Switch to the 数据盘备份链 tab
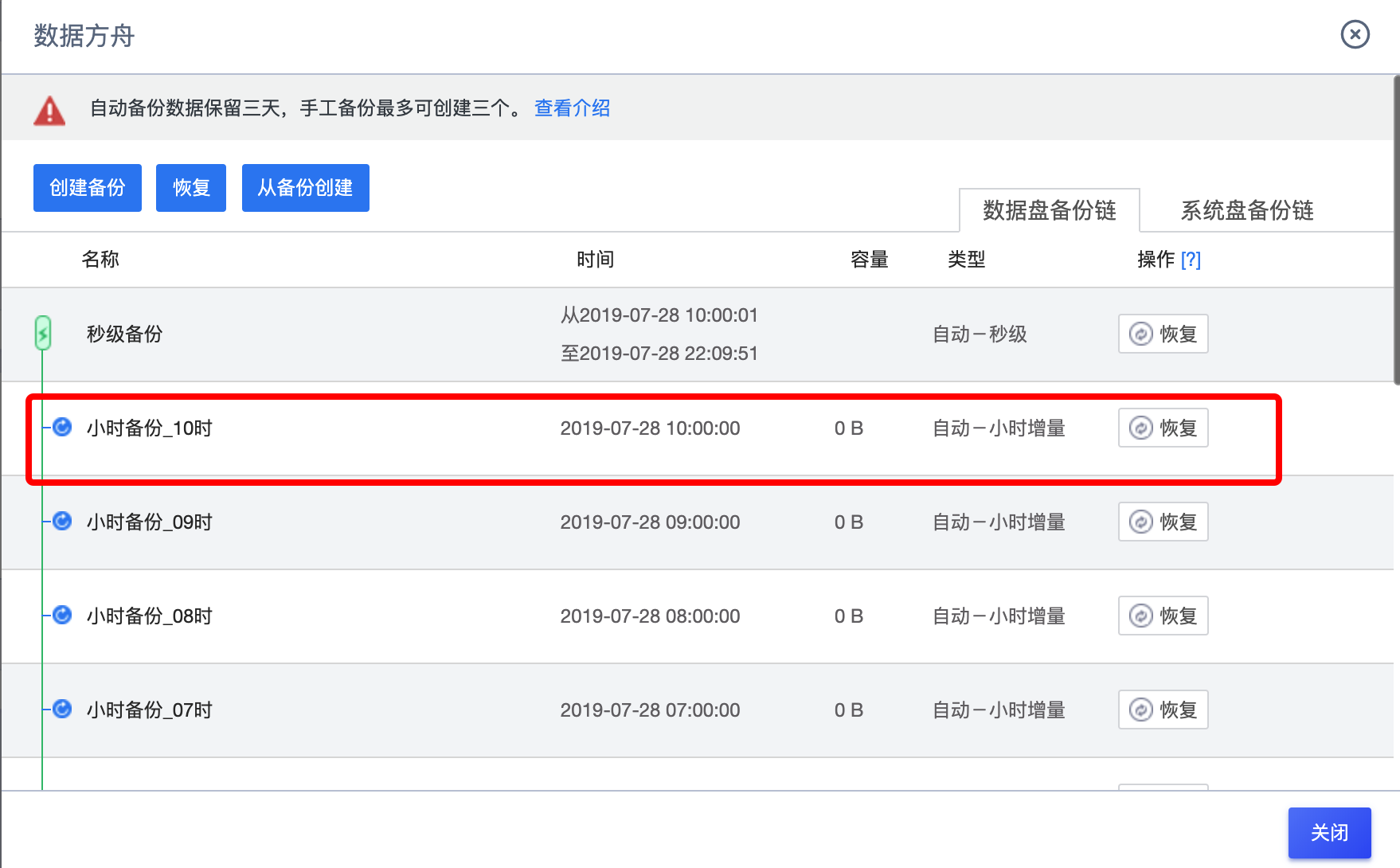 point(1050,210)
